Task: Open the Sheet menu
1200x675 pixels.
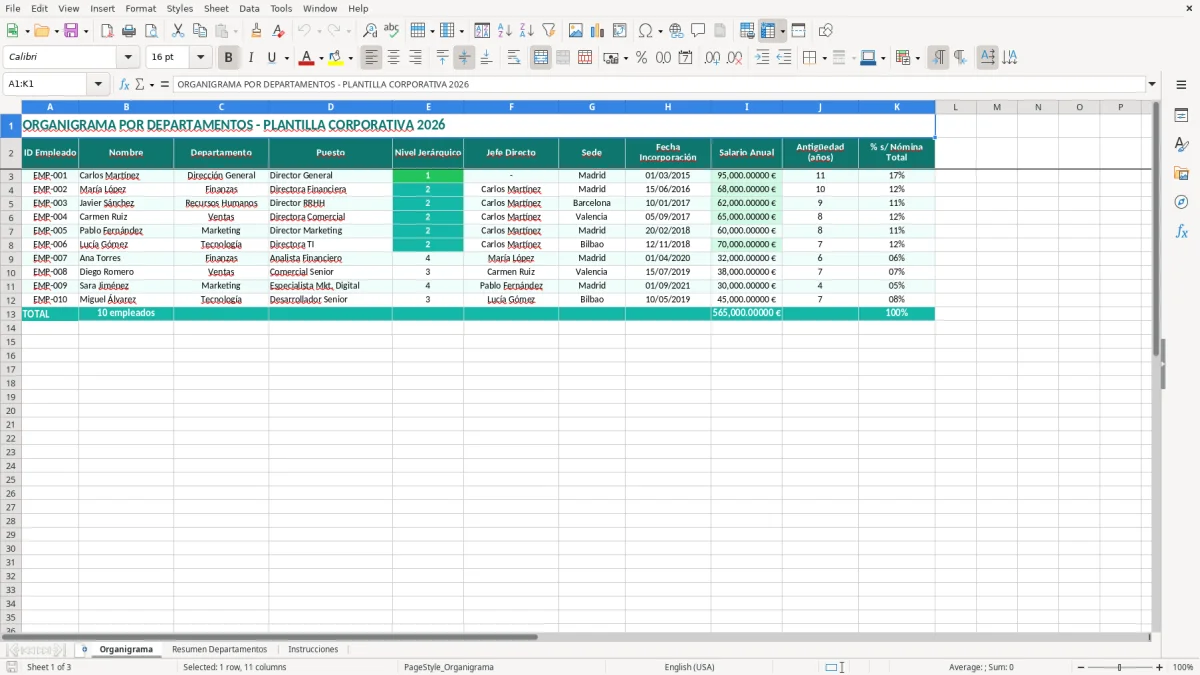Action: 216,8
